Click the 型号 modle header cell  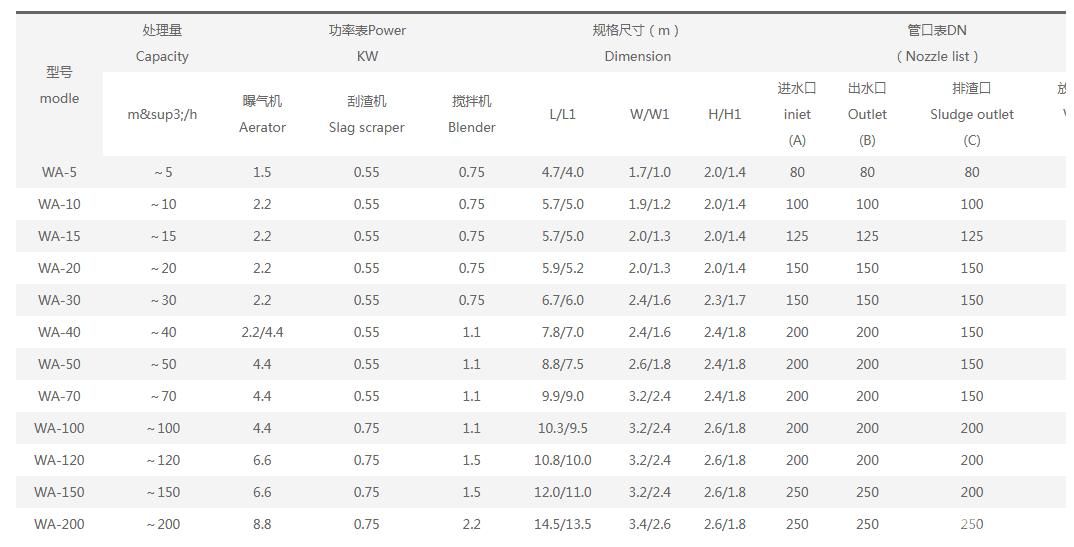tap(59, 85)
